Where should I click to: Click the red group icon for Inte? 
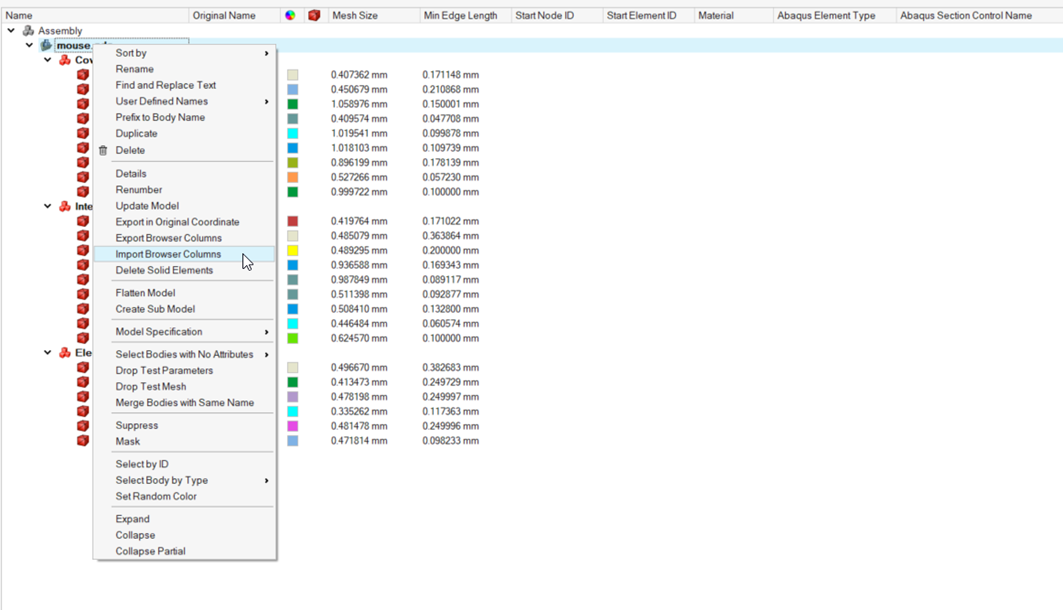pos(65,207)
